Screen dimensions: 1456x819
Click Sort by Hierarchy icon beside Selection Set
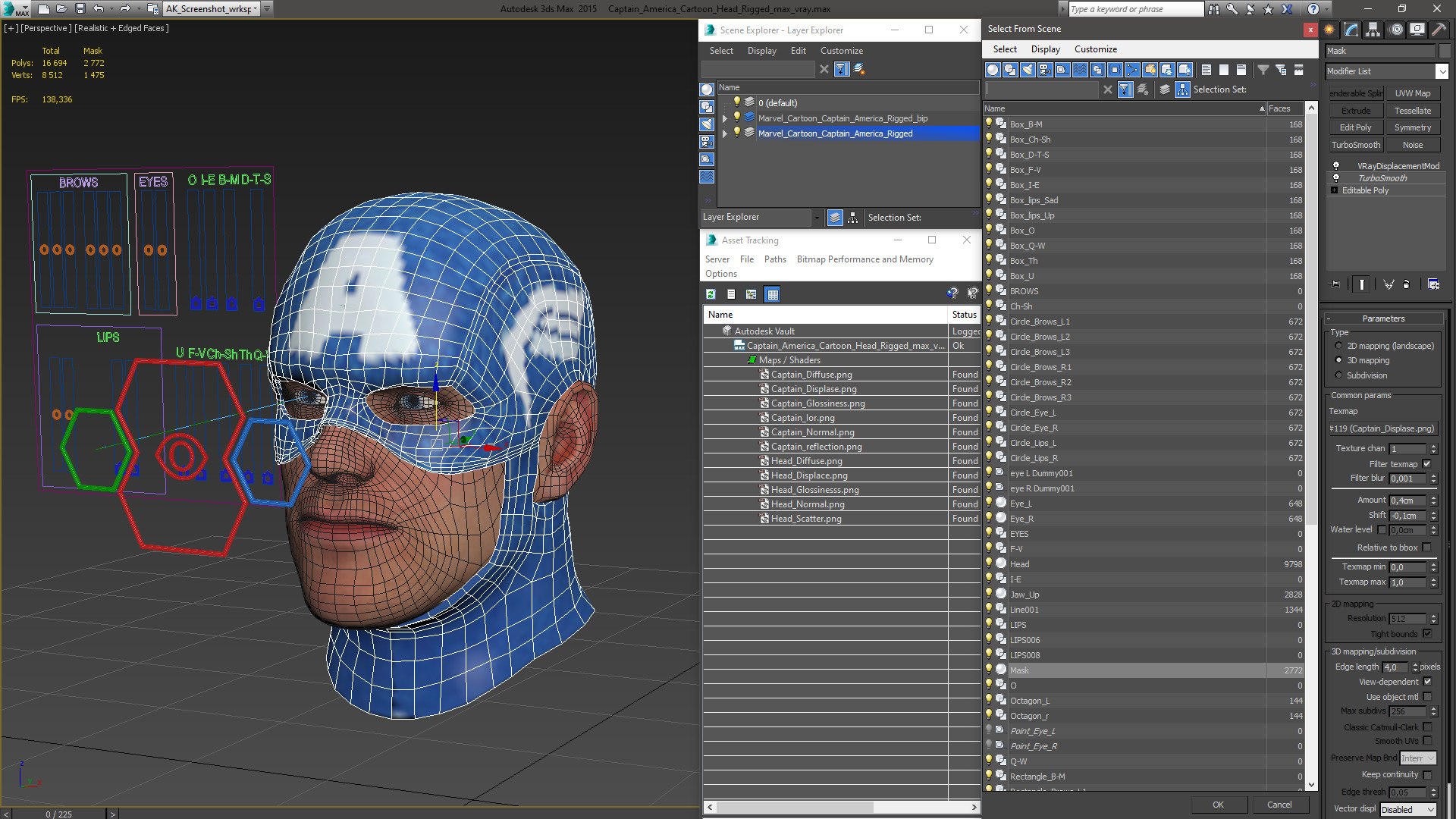click(1182, 89)
